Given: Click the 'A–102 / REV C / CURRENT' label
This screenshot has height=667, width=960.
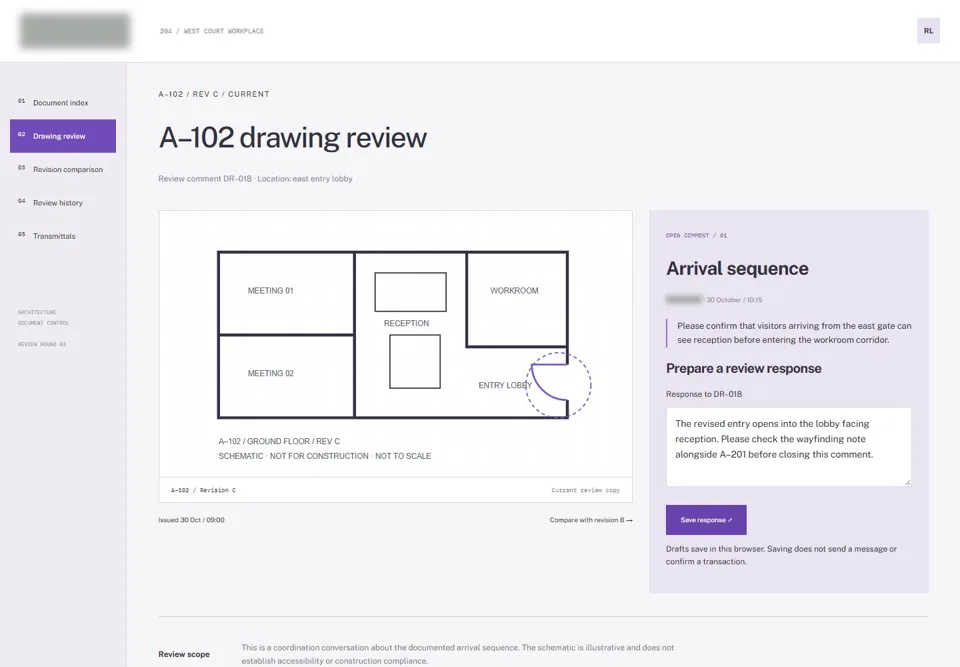Looking at the screenshot, I should 214,94.
